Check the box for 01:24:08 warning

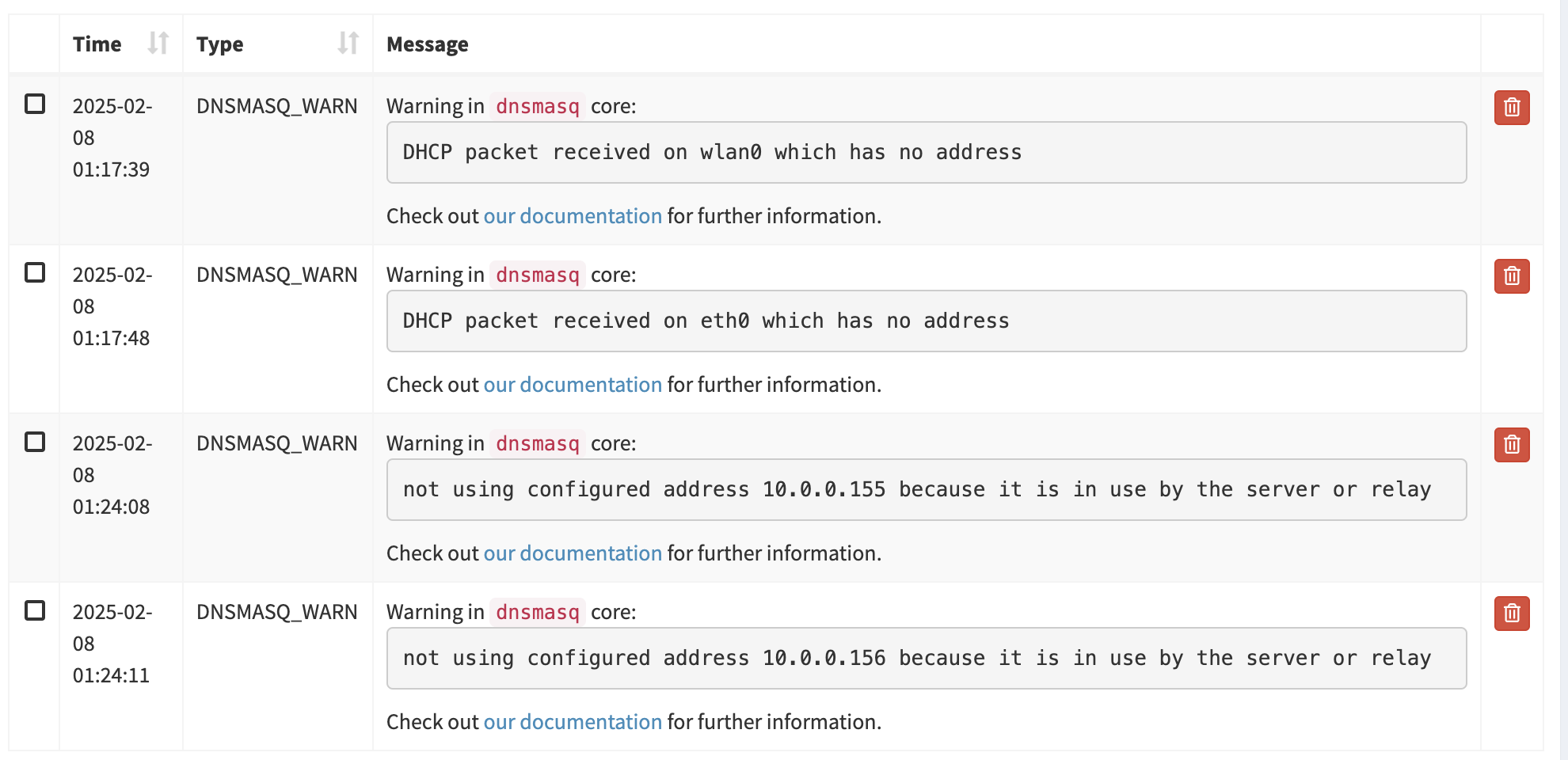click(x=35, y=441)
